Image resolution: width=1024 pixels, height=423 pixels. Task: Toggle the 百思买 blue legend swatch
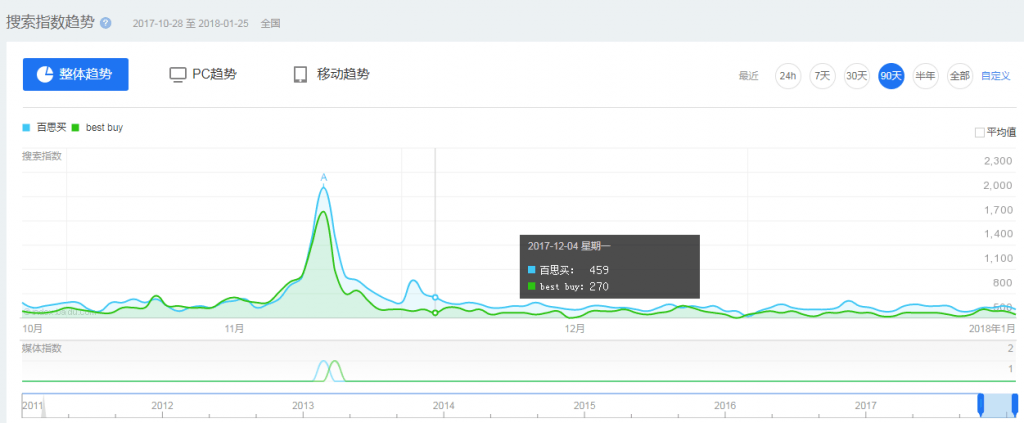27,128
